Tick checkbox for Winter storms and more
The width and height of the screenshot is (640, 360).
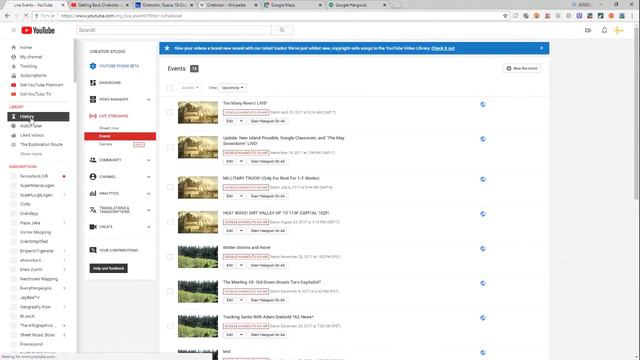pyautogui.click(x=170, y=257)
